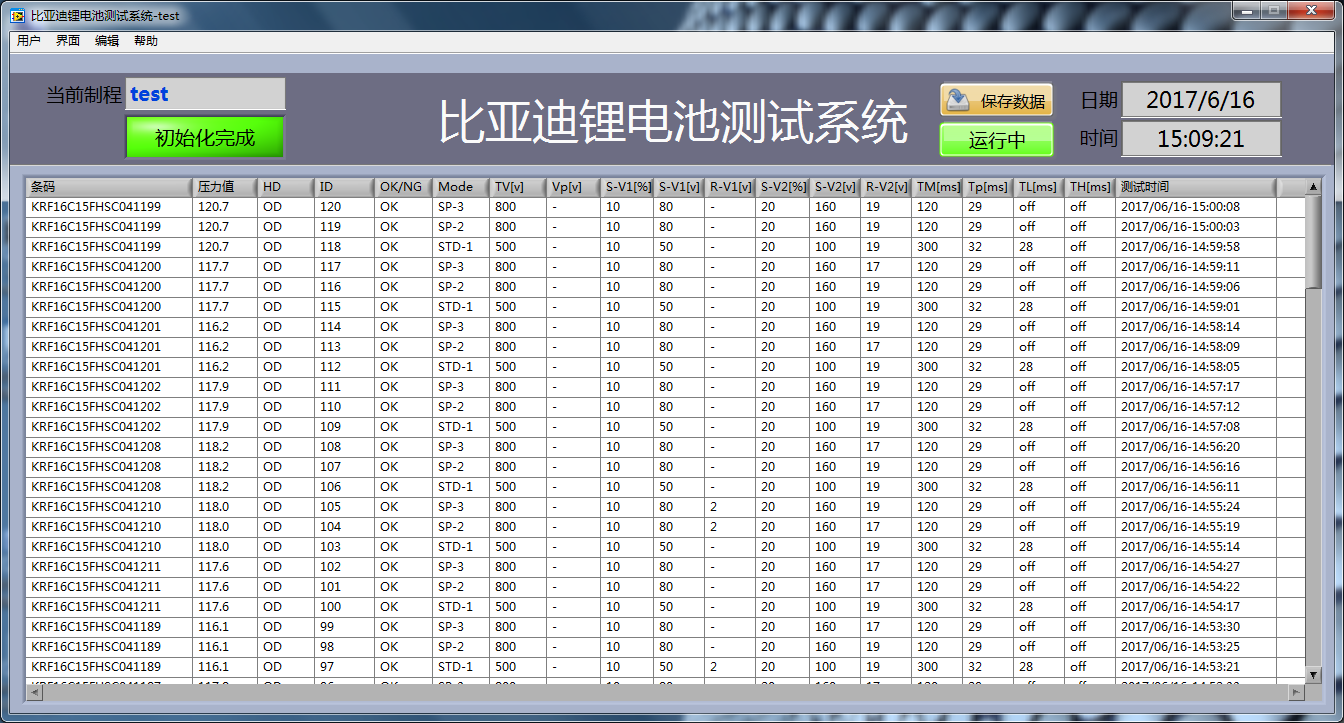Viewport: 1344px width, 723px height.
Task: Click the horizontal scroll right arrow
Action: pyautogui.click(x=1296, y=691)
